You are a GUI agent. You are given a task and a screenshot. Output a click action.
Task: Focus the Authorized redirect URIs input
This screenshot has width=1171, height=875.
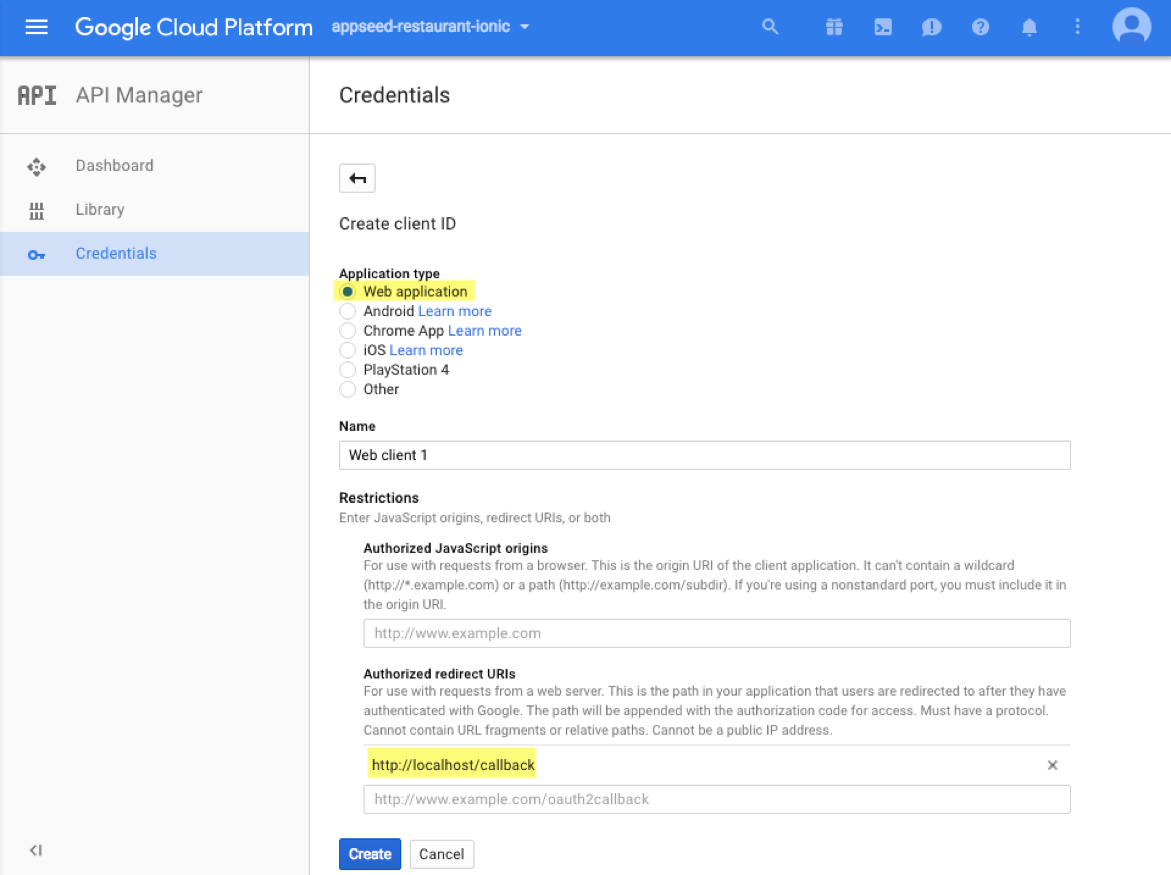tap(717, 799)
